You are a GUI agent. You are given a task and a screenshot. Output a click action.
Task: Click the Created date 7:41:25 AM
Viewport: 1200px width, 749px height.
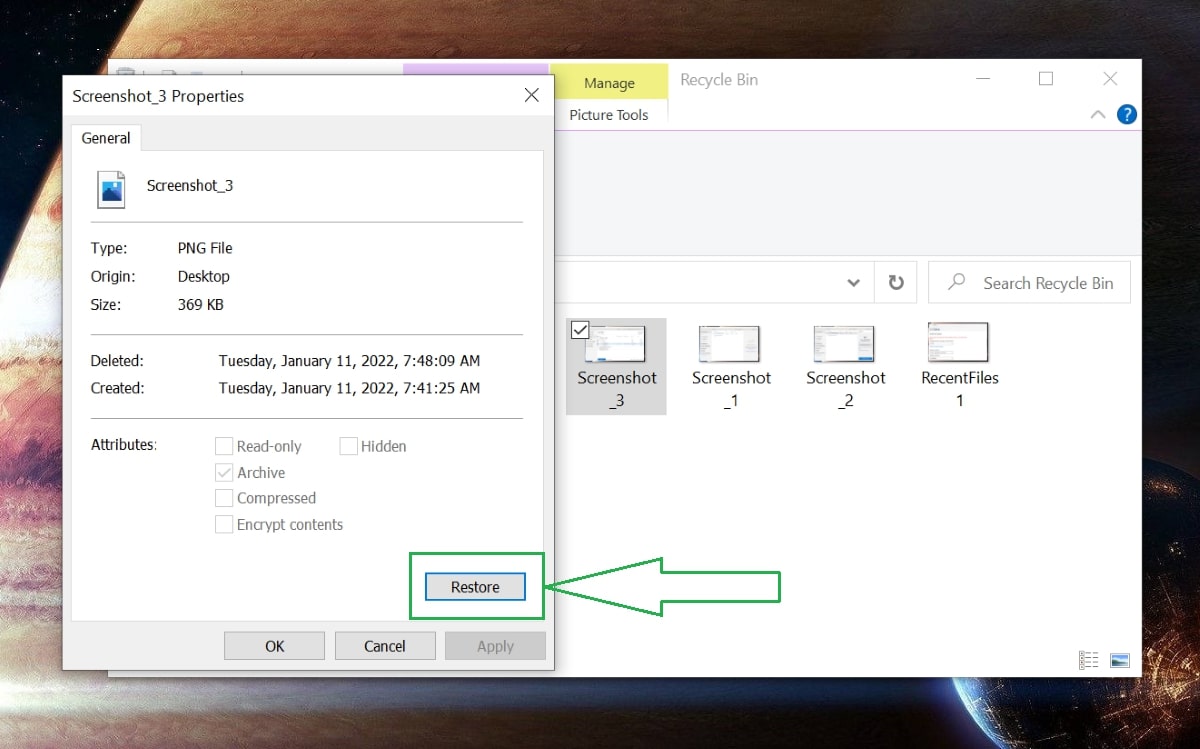click(x=349, y=388)
